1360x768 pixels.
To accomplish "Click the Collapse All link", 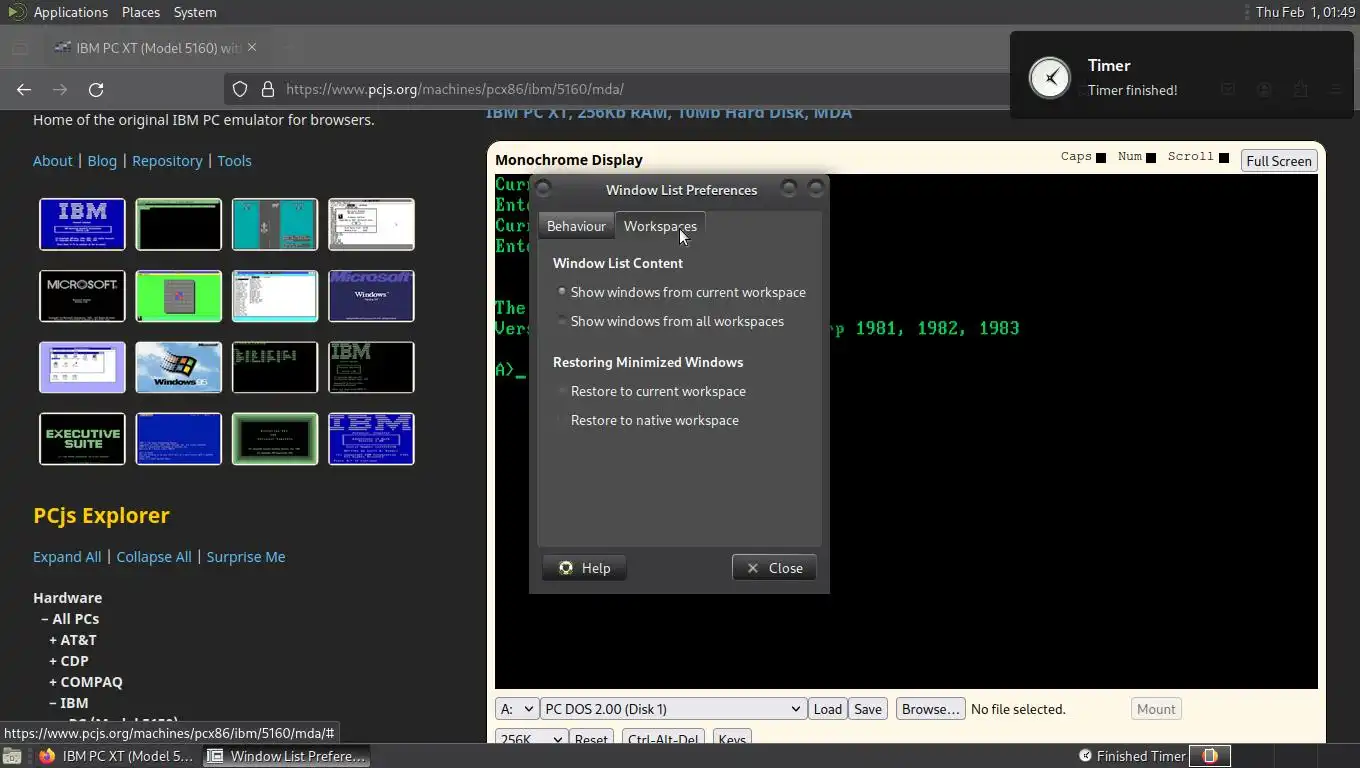I will (x=154, y=557).
